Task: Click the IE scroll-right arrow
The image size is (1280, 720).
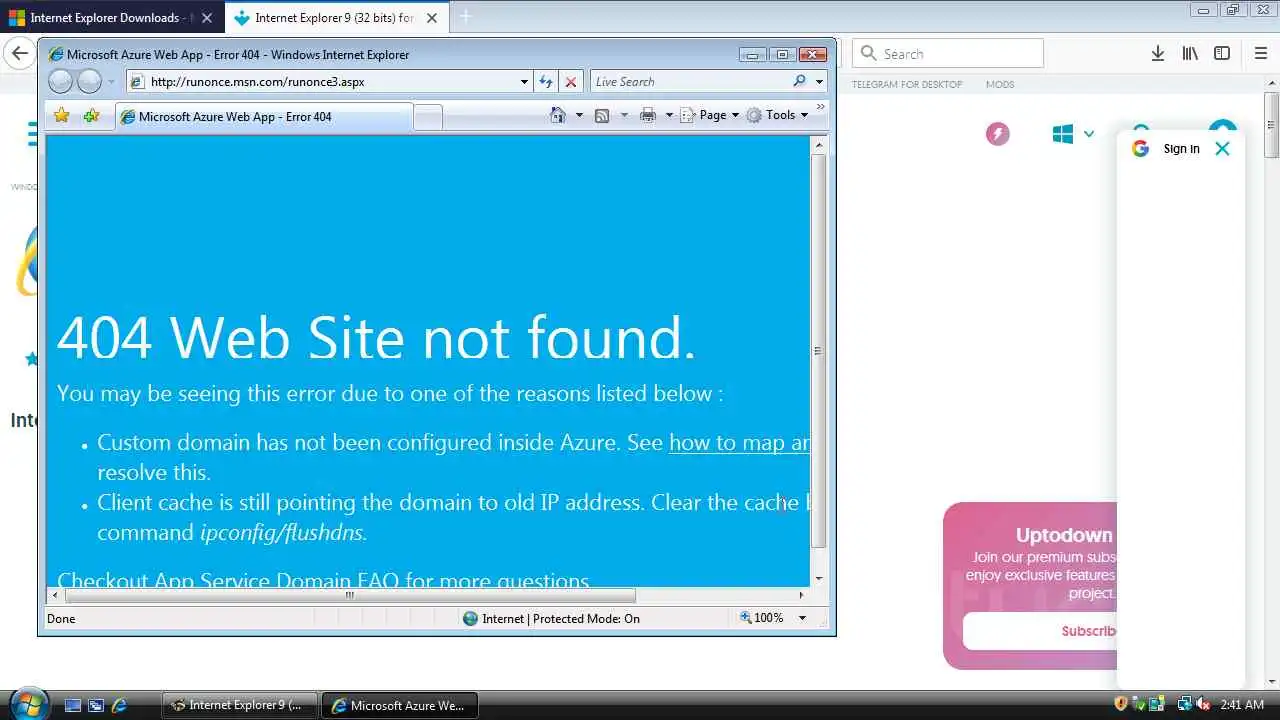Action: pyautogui.click(x=801, y=595)
